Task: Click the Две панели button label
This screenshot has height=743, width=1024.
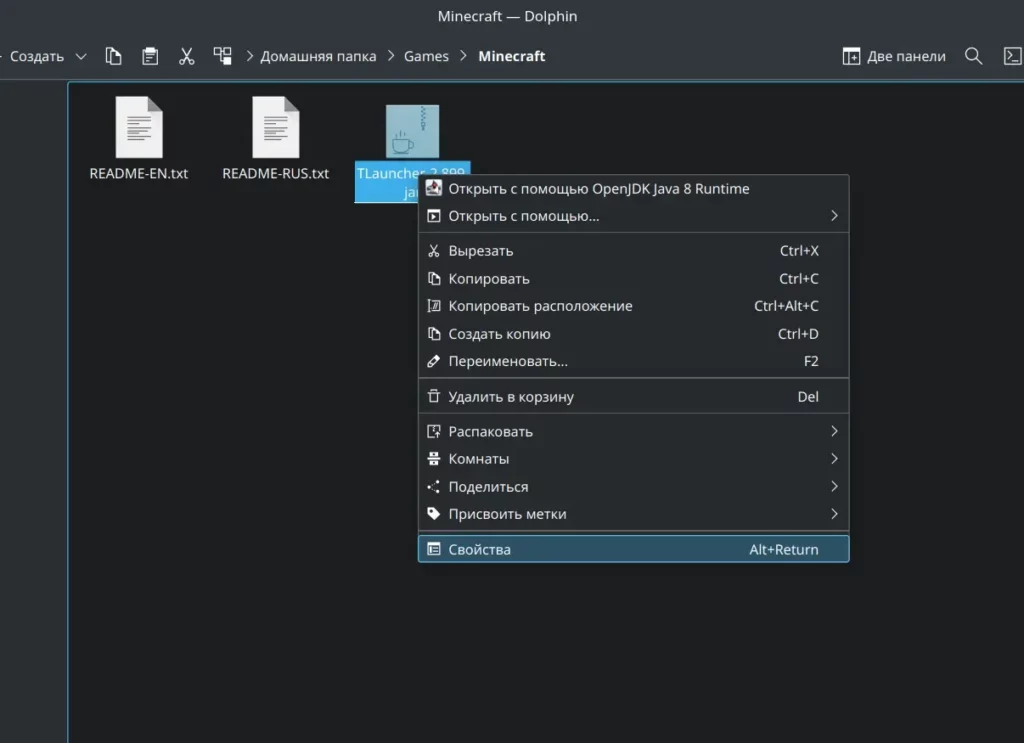Action: coord(906,56)
